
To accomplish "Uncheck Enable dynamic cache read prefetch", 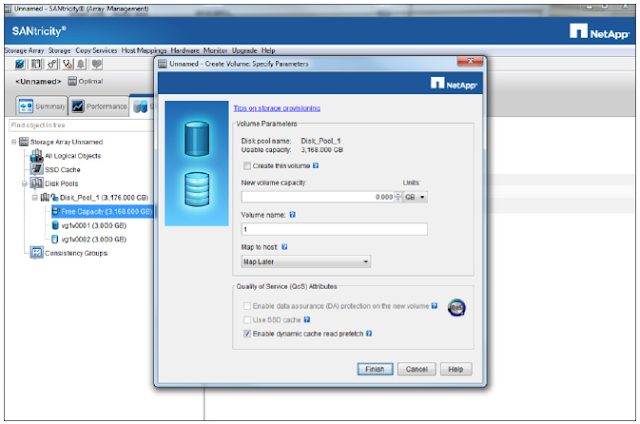I will [247, 333].
